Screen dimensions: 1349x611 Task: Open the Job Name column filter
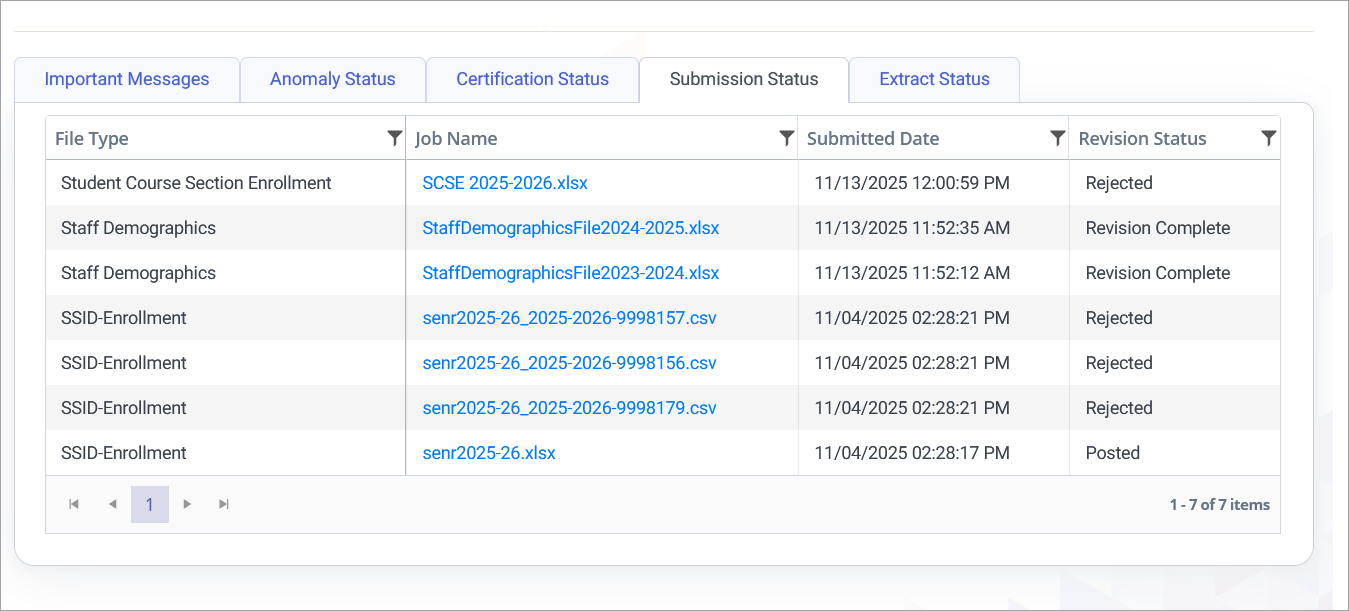coord(786,138)
